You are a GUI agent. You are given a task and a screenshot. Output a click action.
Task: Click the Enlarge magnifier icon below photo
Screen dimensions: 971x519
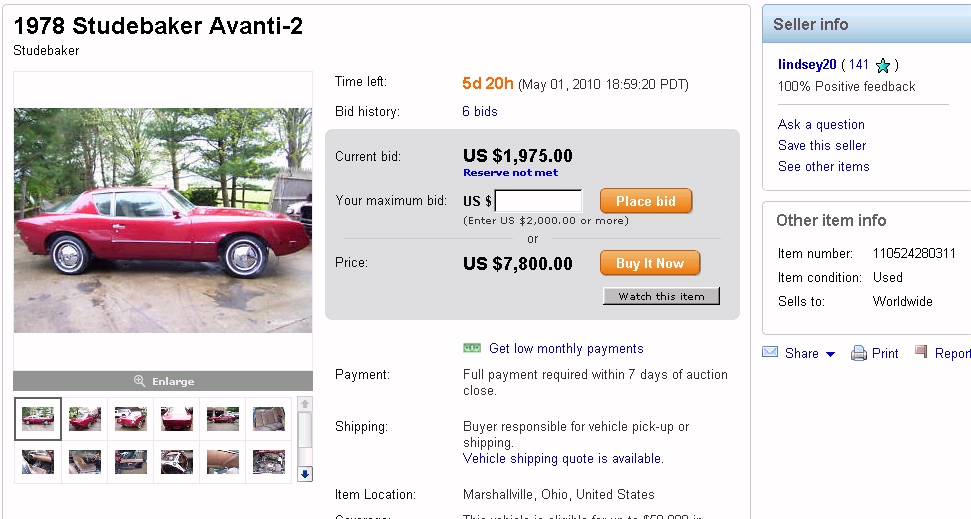(x=140, y=381)
